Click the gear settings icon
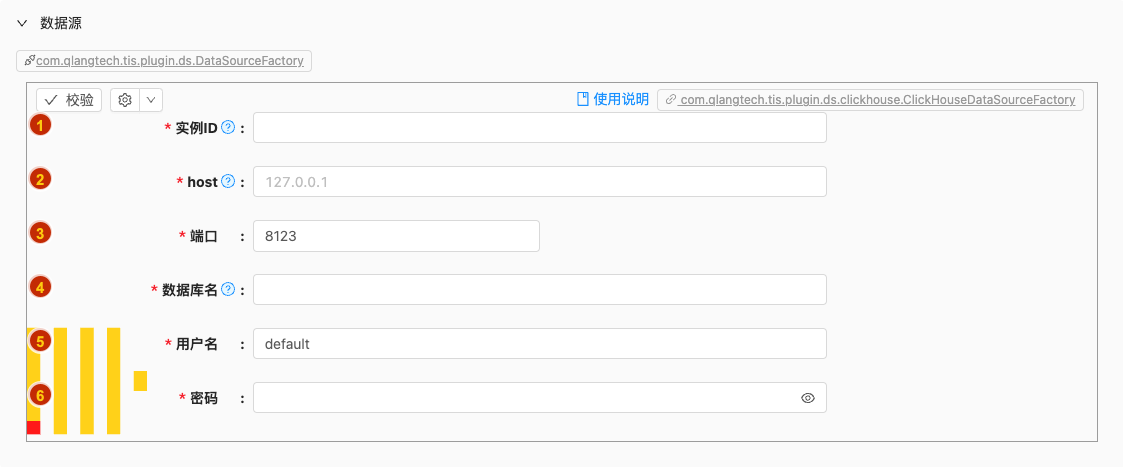Viewport: 1123px width, 467px height. (x=125, y=100)
